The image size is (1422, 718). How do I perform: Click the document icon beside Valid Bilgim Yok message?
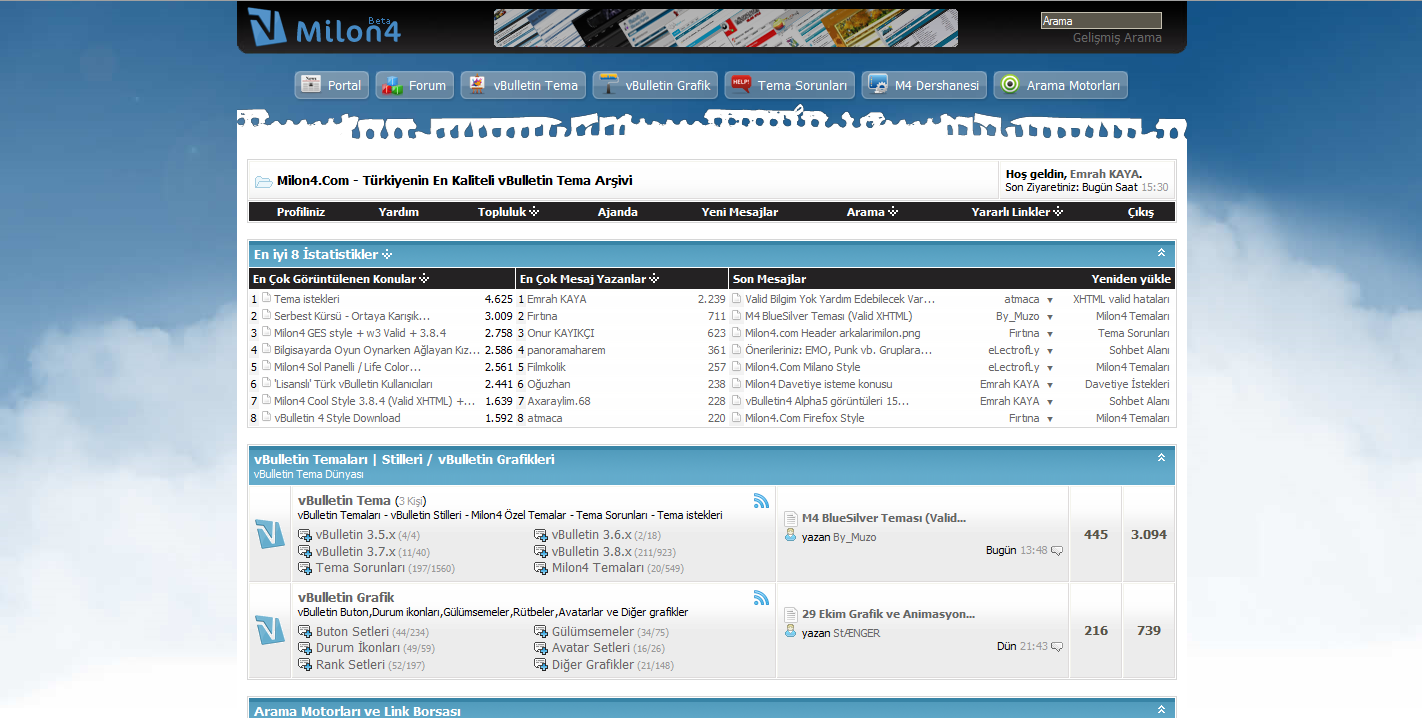coord(737,298)
